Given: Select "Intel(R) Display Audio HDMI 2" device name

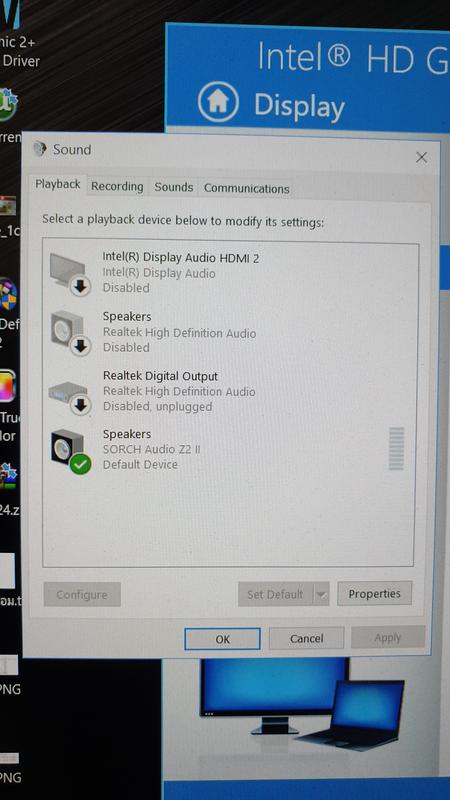Looking at the screenshot, I should [x=181, y=258].
